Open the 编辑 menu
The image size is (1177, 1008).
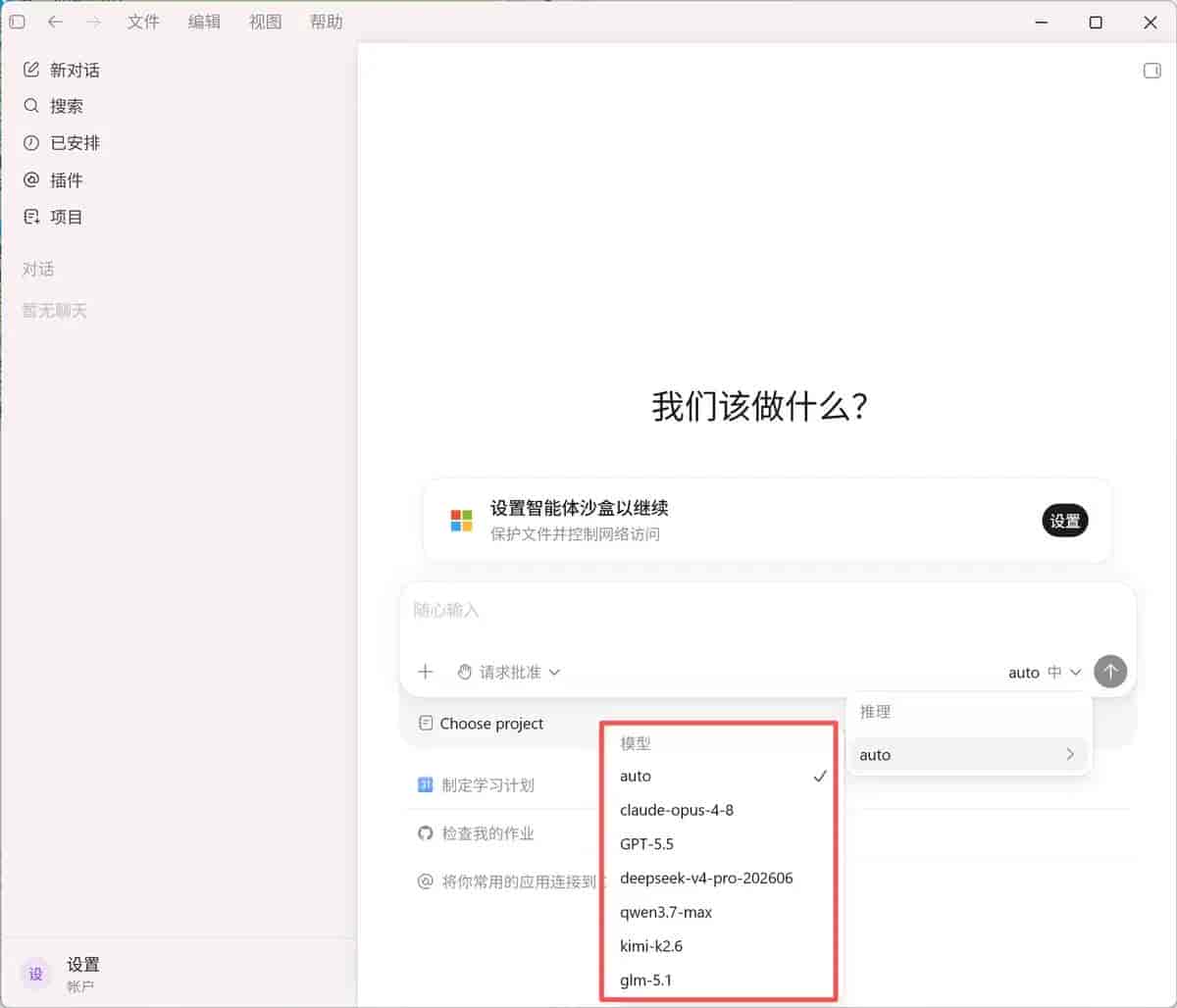pos(204,22)
